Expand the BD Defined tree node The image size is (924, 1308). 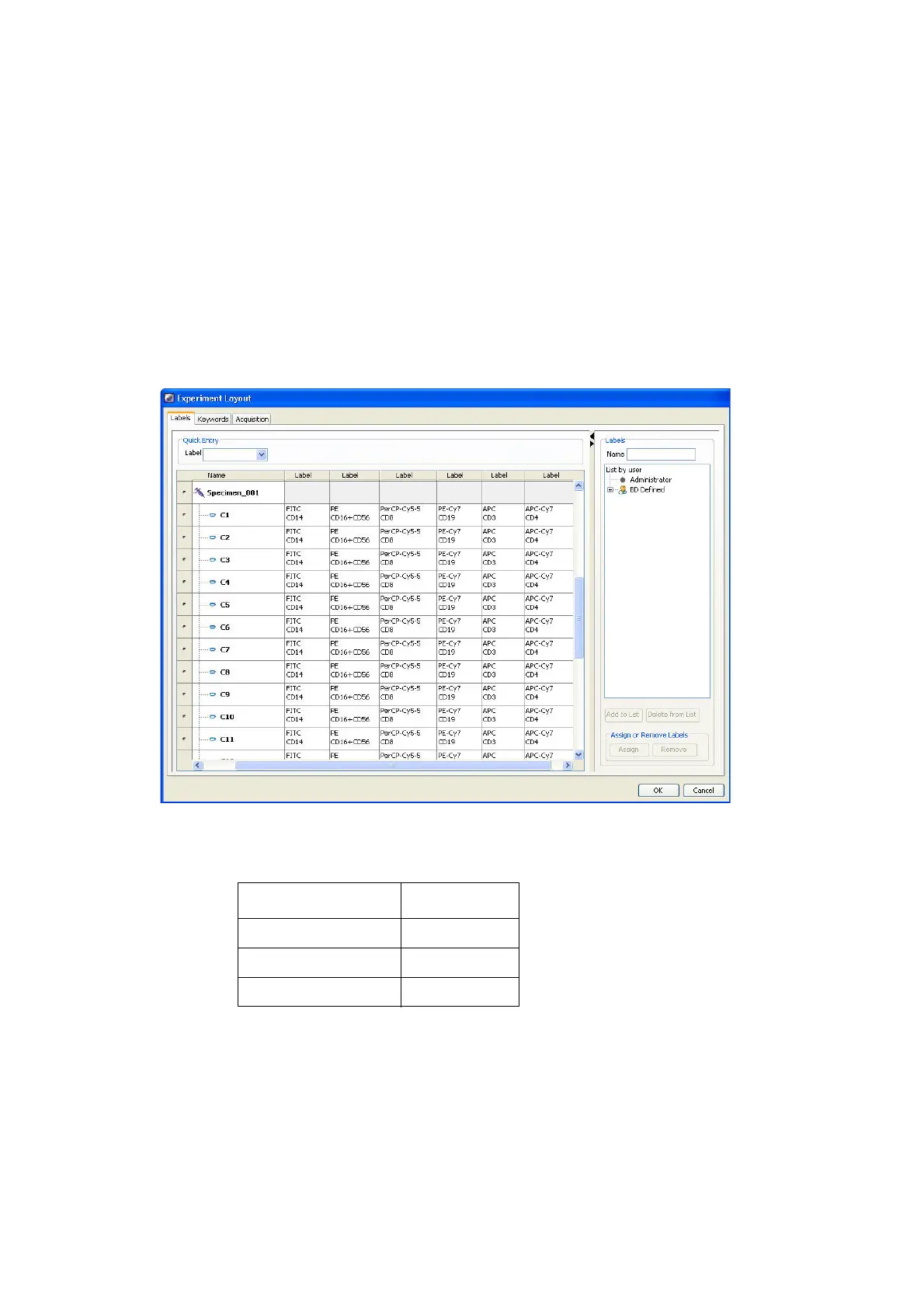click(x=610, y=490)
